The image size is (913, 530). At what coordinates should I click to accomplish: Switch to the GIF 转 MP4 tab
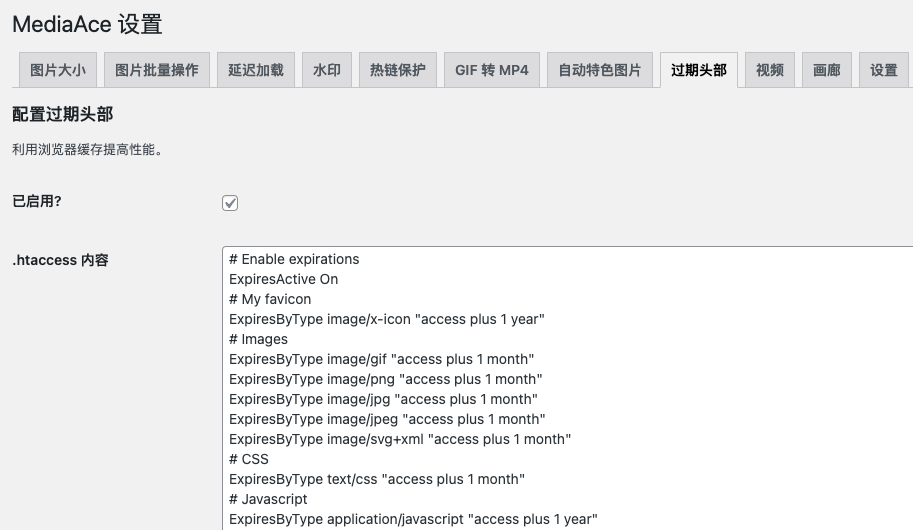pyautogui.click(x=491, y=70)
